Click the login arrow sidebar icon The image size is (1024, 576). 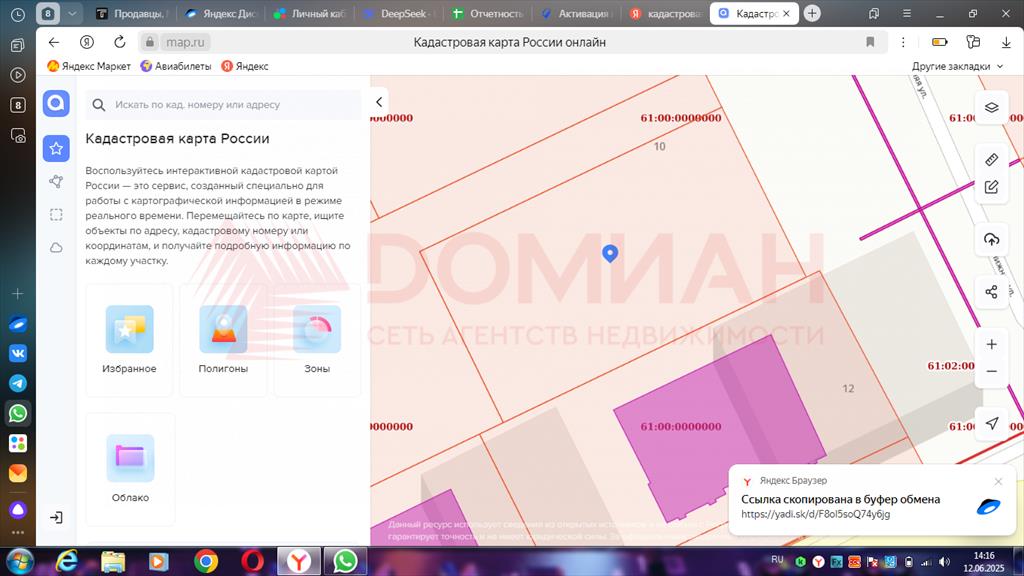pos(56,517)
